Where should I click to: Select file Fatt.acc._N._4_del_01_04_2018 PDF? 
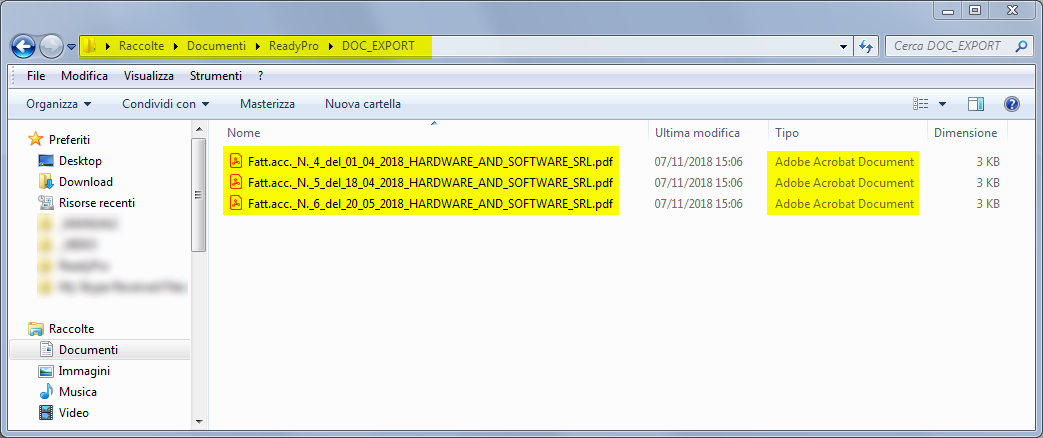click(430, 162)
